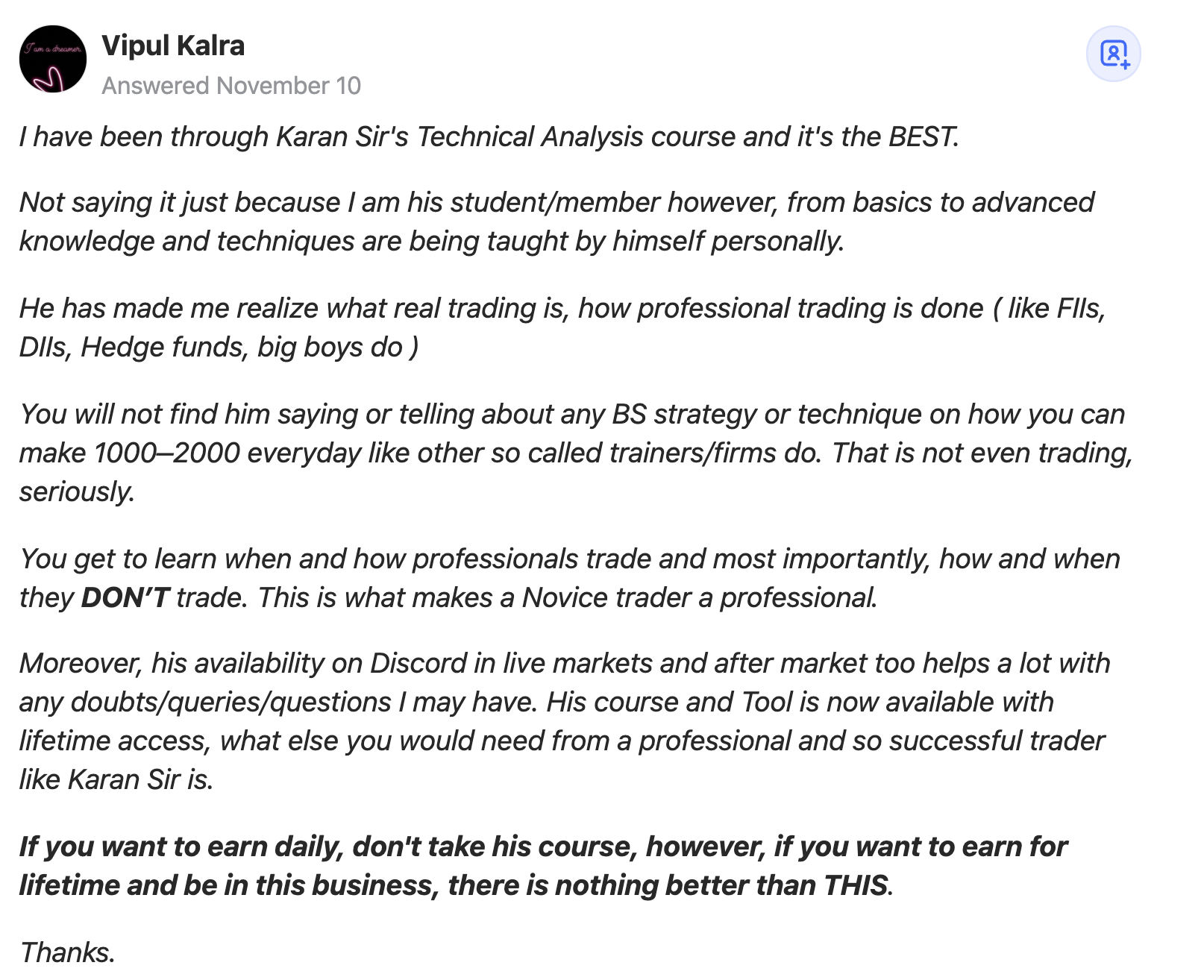Click the bold line "If you want to earn daily"

pos(543,866)
